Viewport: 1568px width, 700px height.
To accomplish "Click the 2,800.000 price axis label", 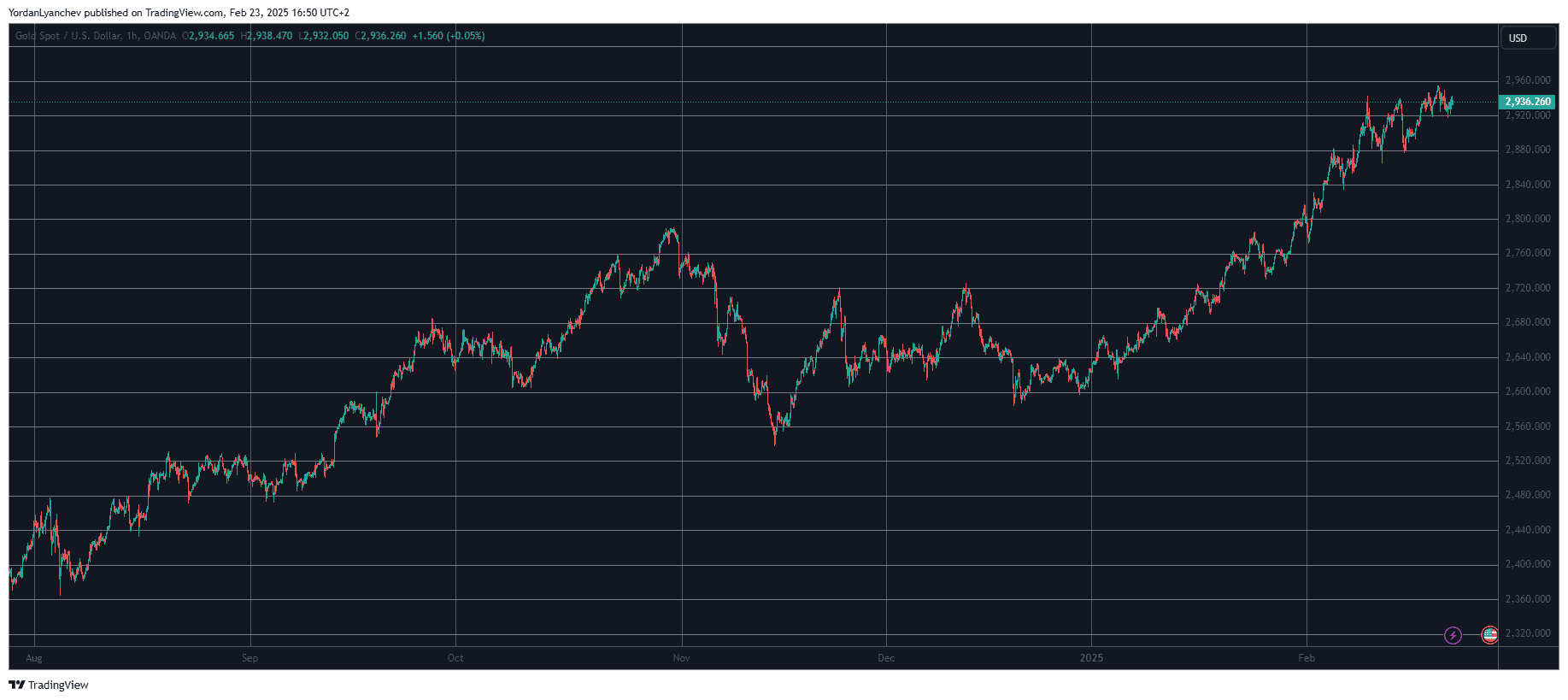I will [1528, 219].
